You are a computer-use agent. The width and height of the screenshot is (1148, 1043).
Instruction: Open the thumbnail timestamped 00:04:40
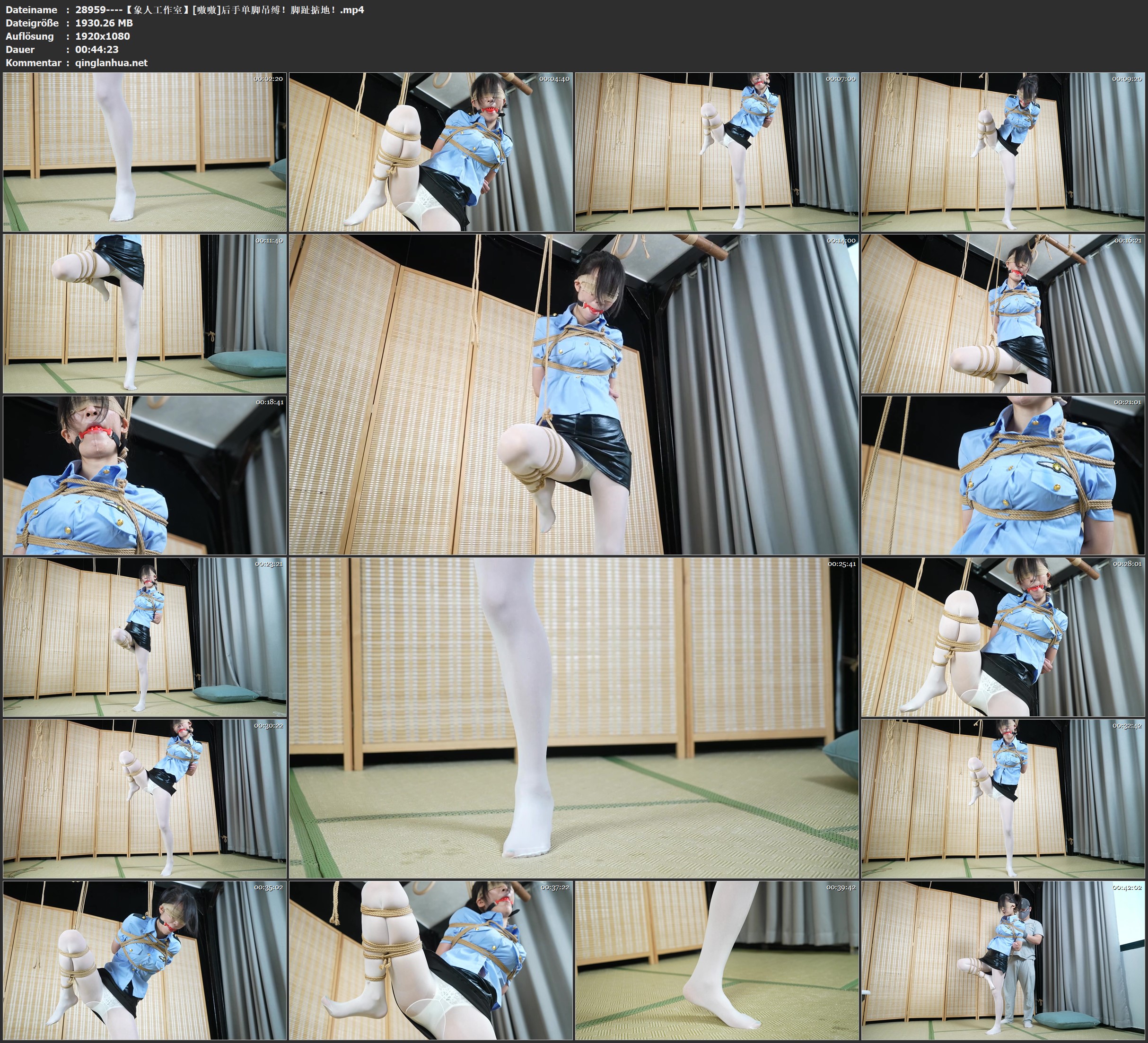[430, 151]
